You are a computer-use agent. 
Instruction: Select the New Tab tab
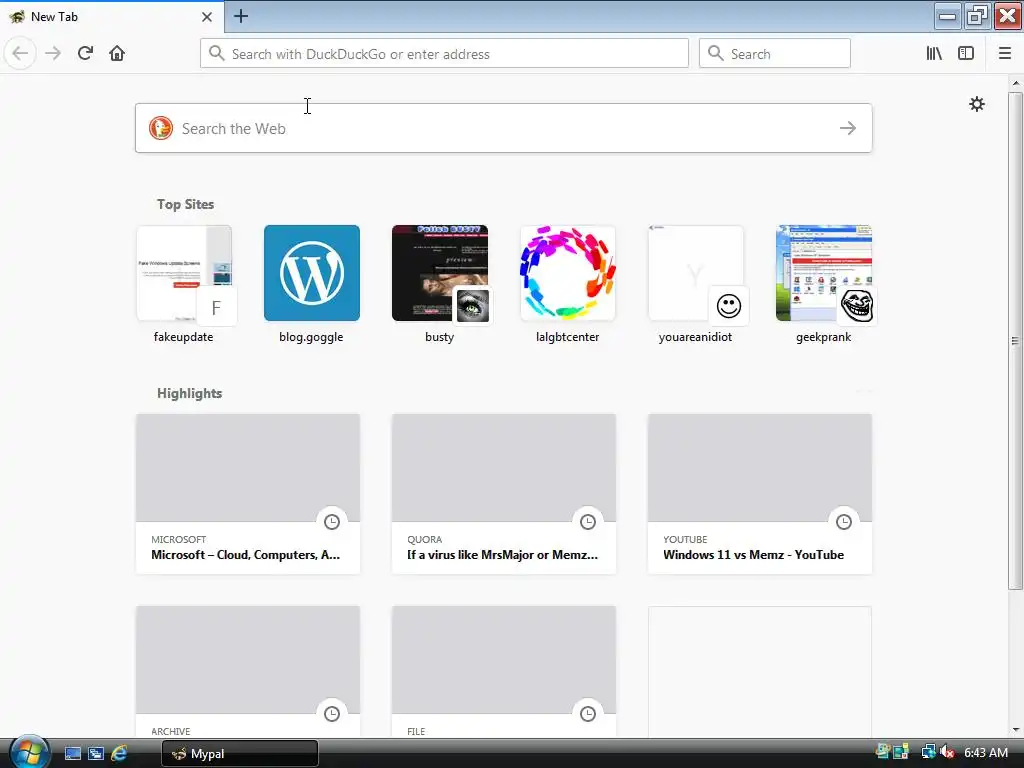click(112, 17)
